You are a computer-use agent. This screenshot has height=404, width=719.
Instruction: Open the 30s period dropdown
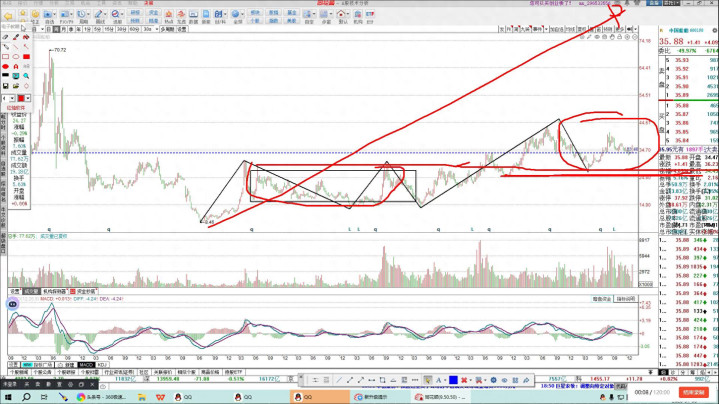(x=149, y=30)
